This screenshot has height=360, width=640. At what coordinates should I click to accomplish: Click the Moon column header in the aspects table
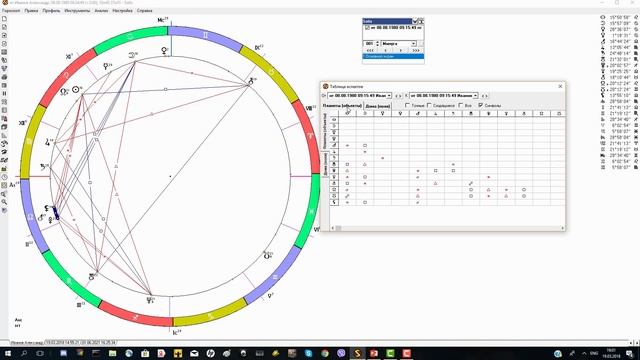pyautogui.click(x=365, y=113)
